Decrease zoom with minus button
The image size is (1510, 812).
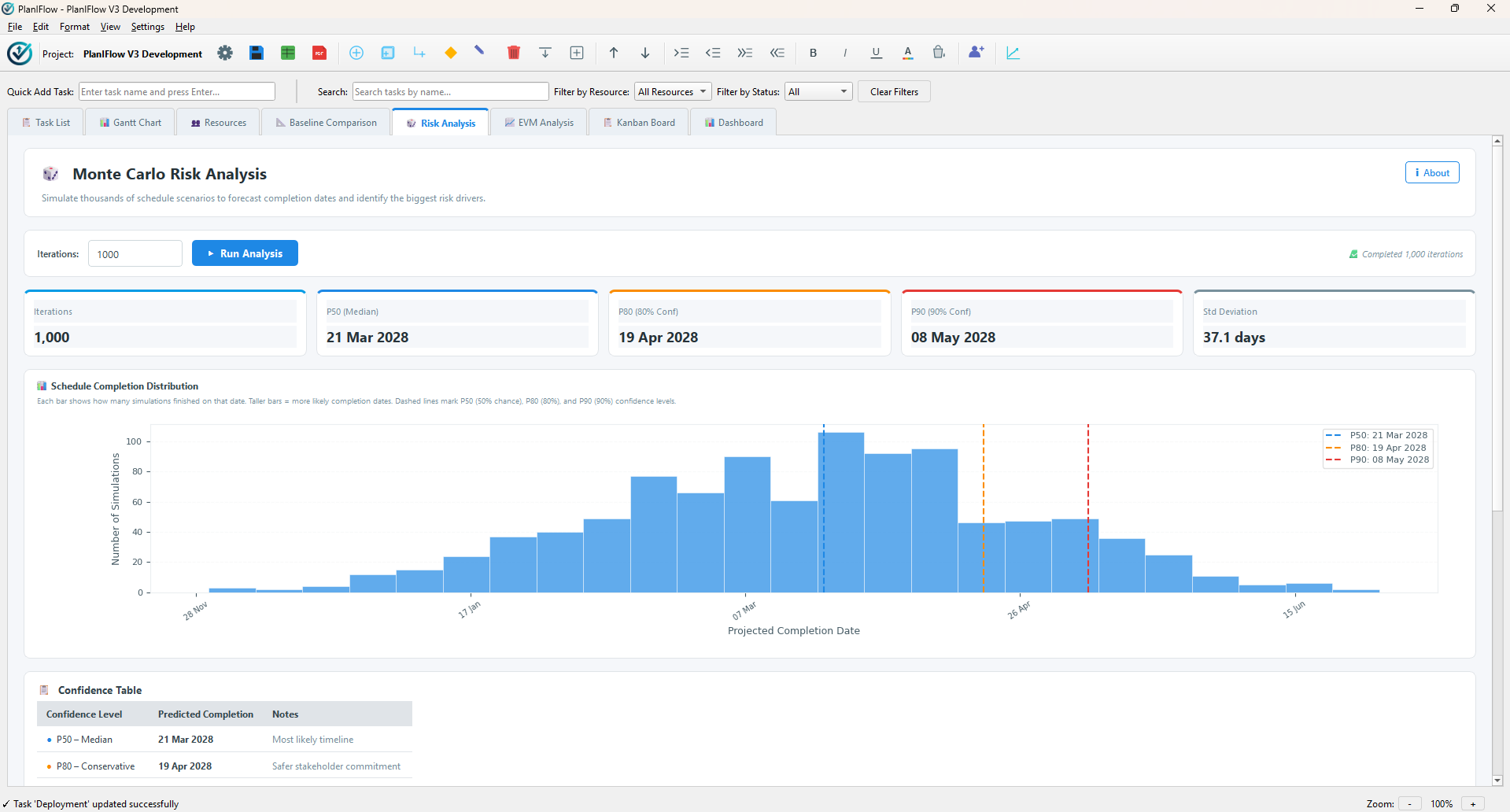1409,804
